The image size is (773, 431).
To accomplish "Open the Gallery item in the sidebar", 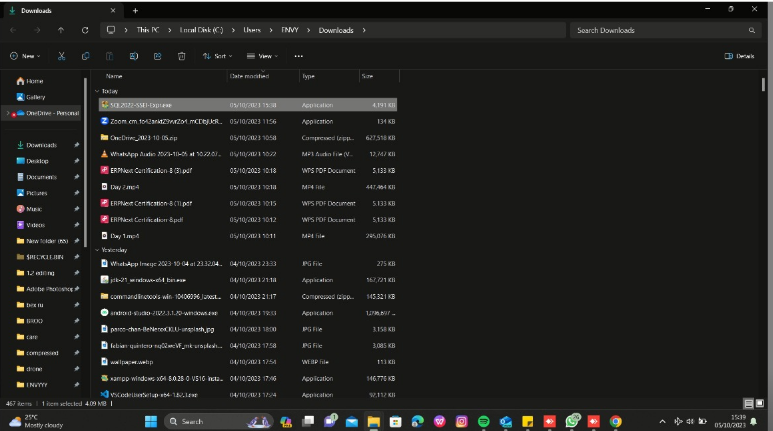I will tap(34, 97).
